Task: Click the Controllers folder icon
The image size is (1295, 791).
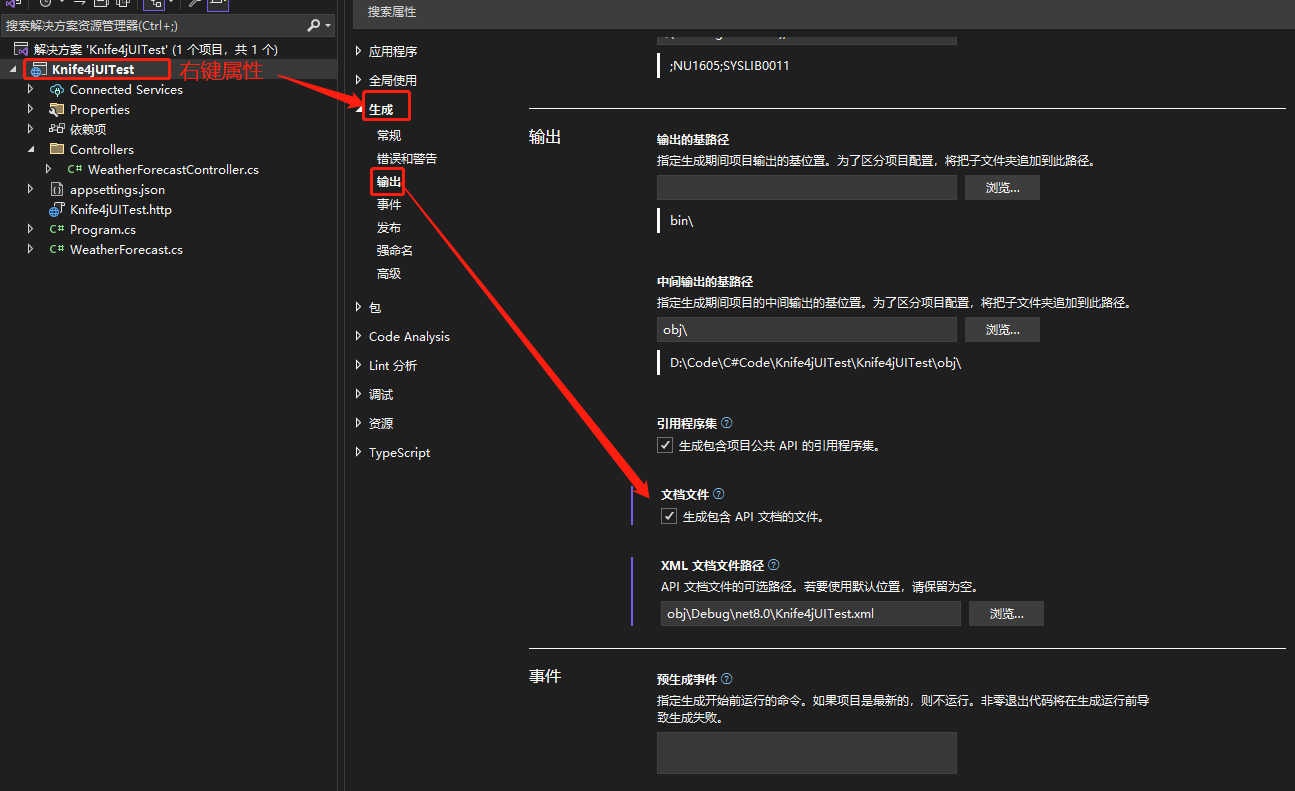Action: 57,149
